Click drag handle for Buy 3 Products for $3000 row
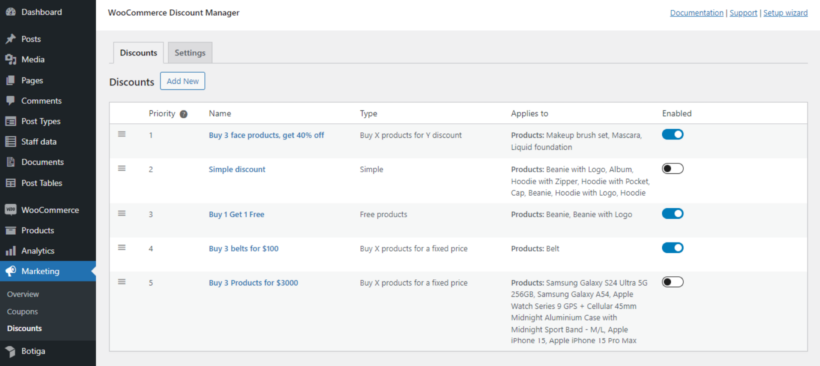The height and width of the screenshot is (366, 820). 122,282
